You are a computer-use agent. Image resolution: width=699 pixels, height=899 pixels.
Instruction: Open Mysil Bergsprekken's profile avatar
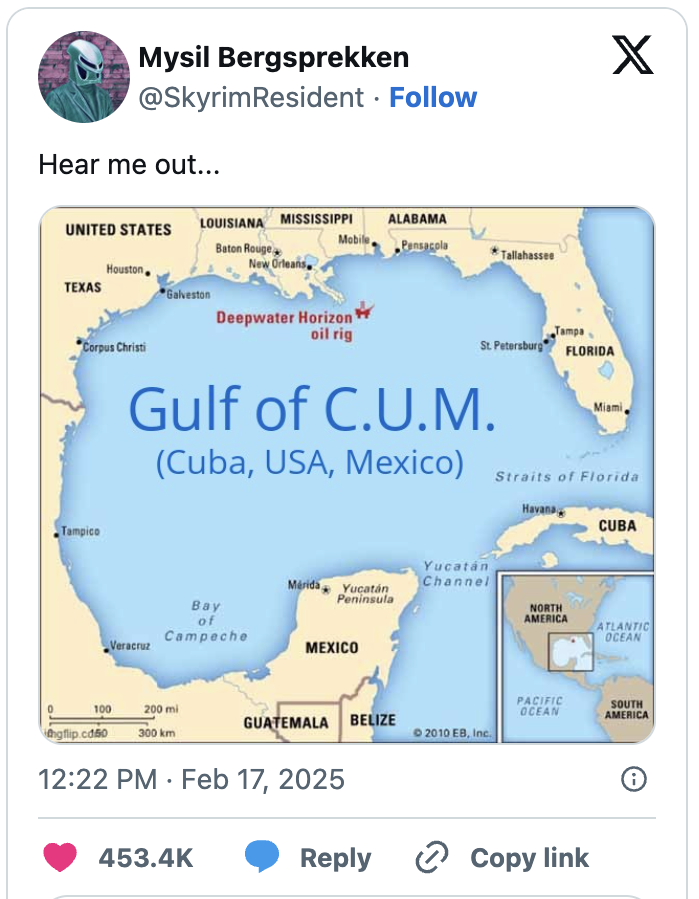point(84,76)
